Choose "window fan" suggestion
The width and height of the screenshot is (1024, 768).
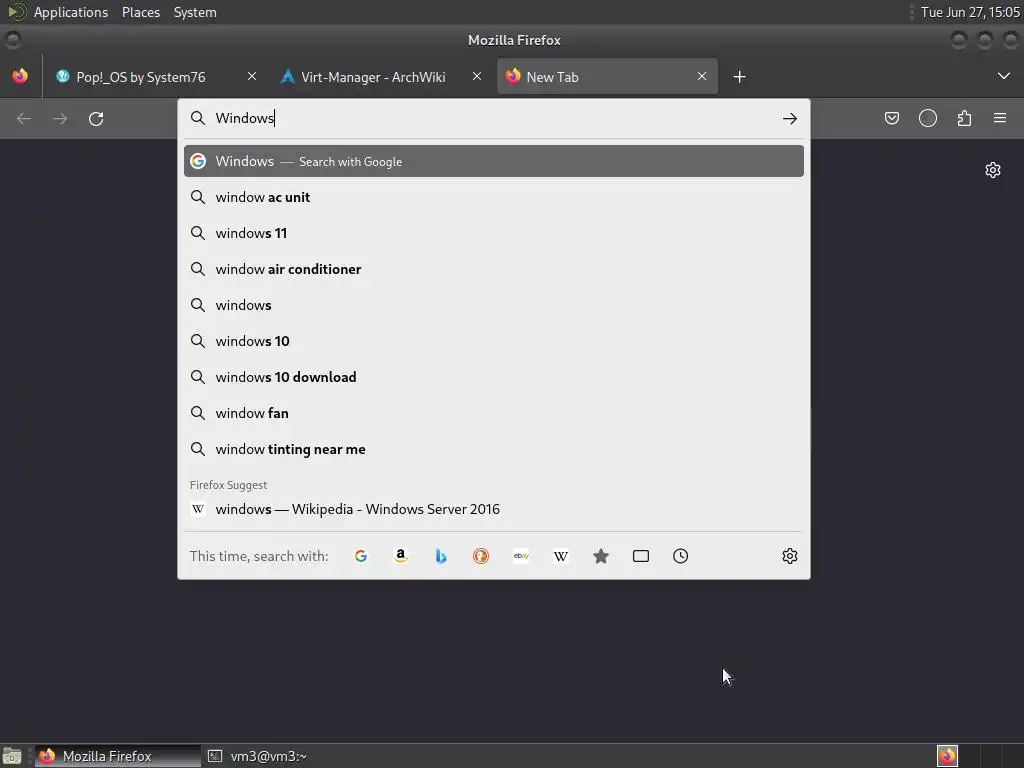494,413
